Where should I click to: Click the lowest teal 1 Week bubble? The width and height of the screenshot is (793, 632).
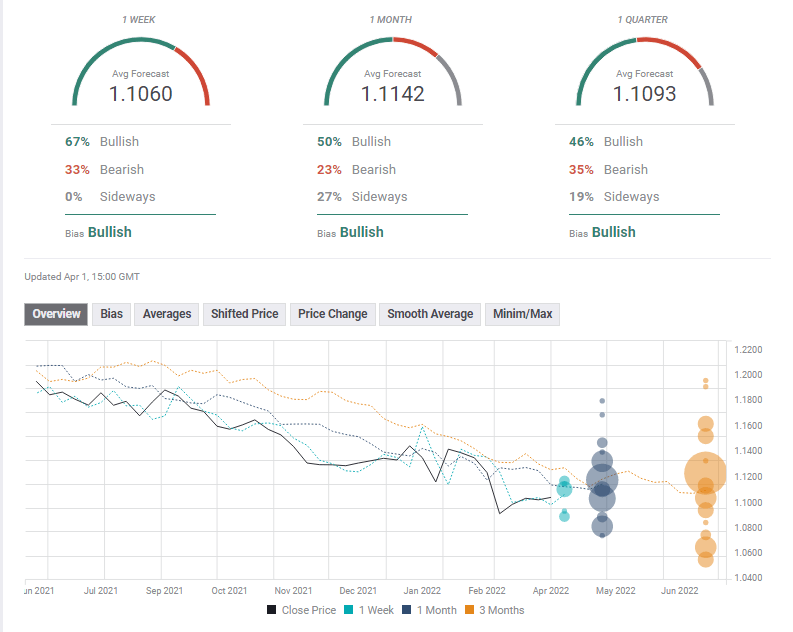coord(564,516)
